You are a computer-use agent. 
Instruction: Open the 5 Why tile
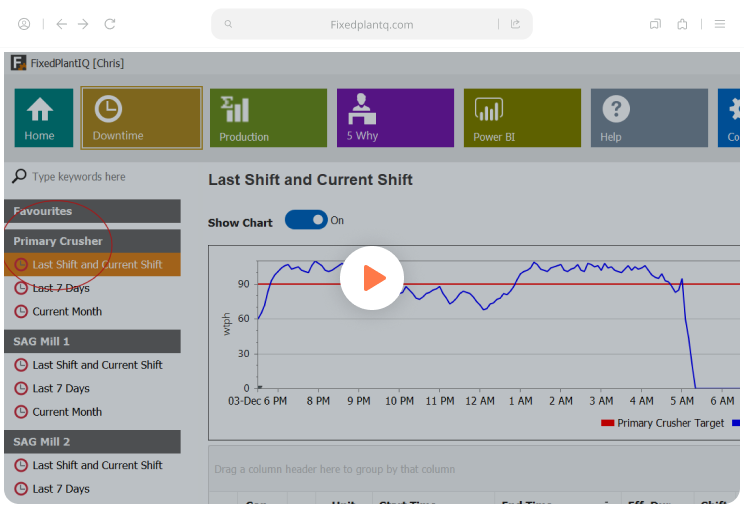(395, 118)
